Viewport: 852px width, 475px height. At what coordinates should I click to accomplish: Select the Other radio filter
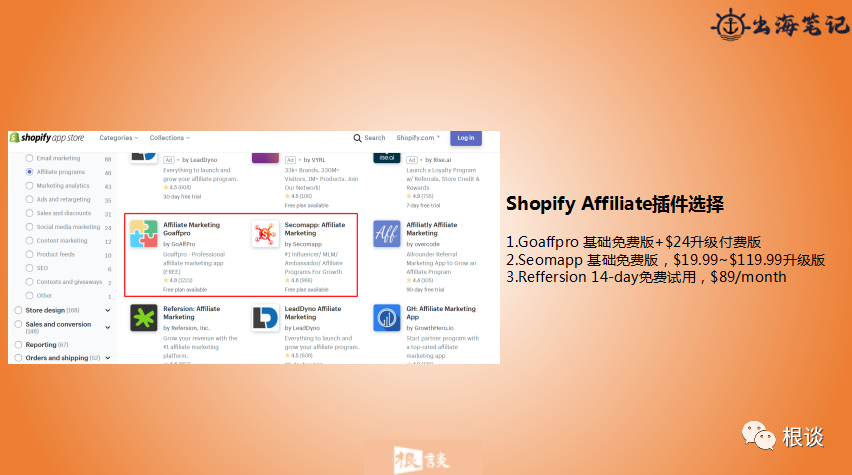click(x=29, y=296)
